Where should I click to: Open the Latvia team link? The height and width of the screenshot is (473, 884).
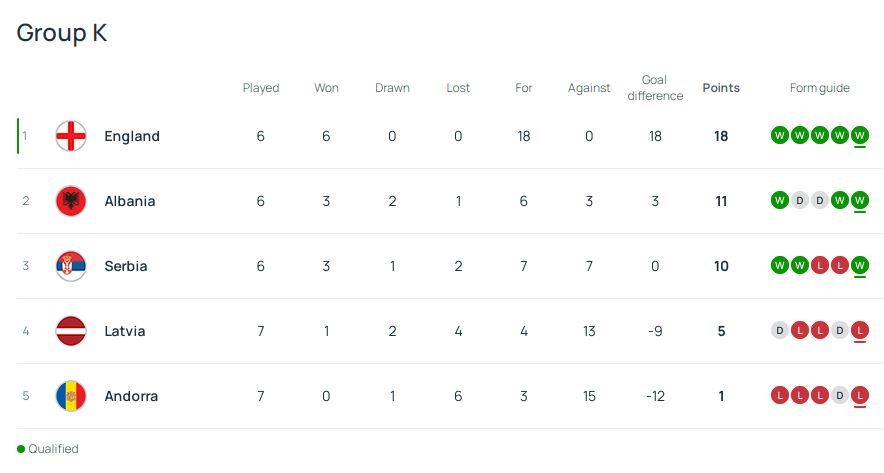[125, 331]
